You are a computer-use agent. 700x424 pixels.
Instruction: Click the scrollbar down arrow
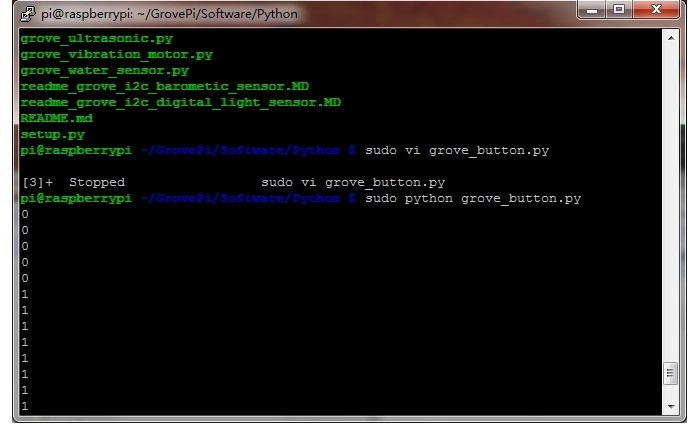pos(670,408)
